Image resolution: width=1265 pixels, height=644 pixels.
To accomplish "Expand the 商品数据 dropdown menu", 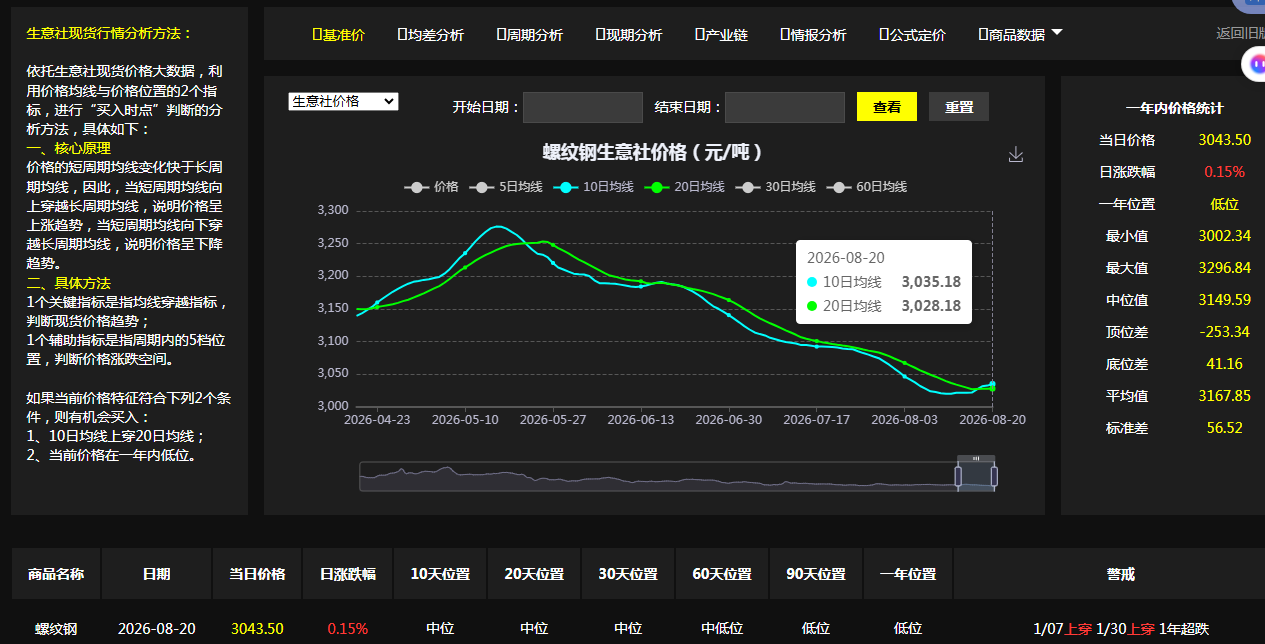I will pos(1020,34).
